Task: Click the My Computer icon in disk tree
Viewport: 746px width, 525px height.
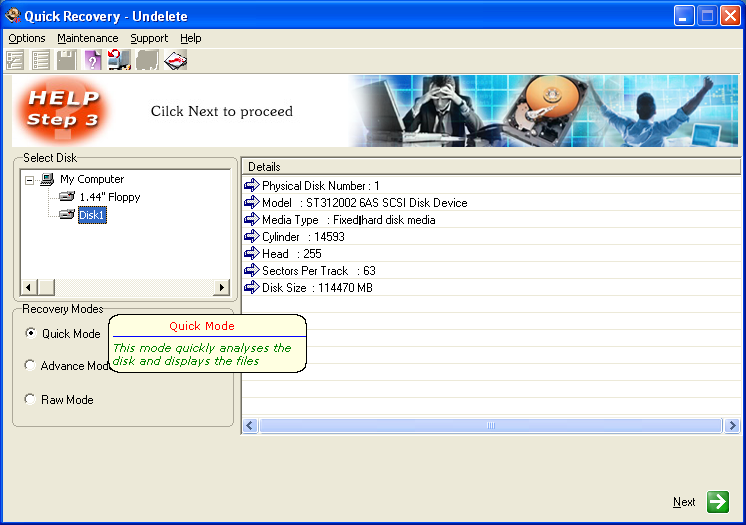Action: tap(47, 179)
